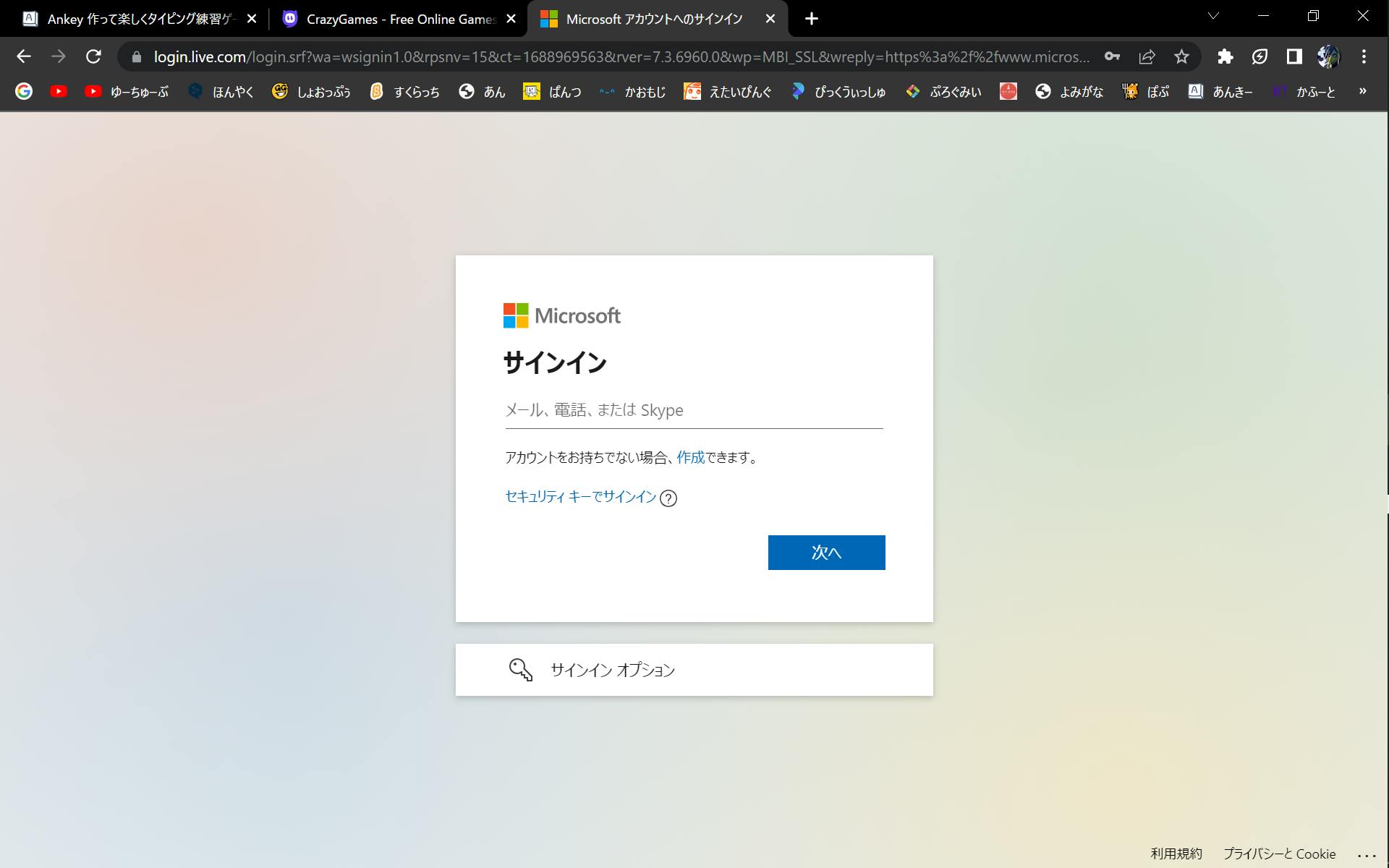Click the share page icon in the address bar
1389x868 pixels.
1147,56
